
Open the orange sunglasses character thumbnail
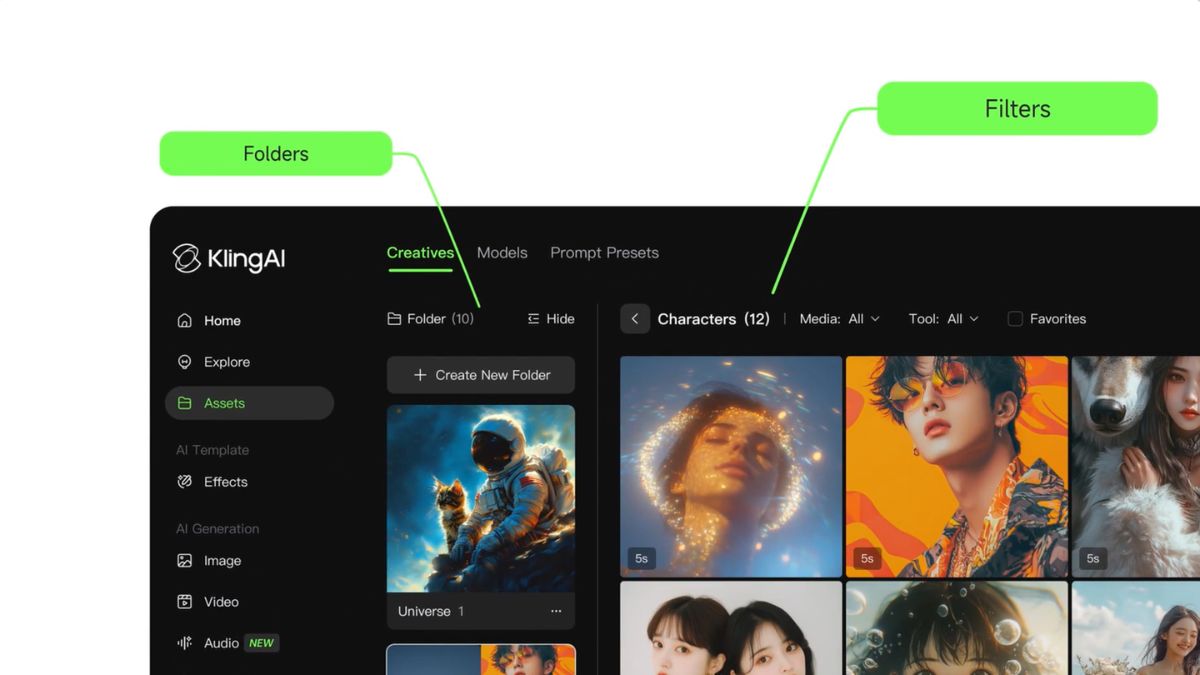957,467
